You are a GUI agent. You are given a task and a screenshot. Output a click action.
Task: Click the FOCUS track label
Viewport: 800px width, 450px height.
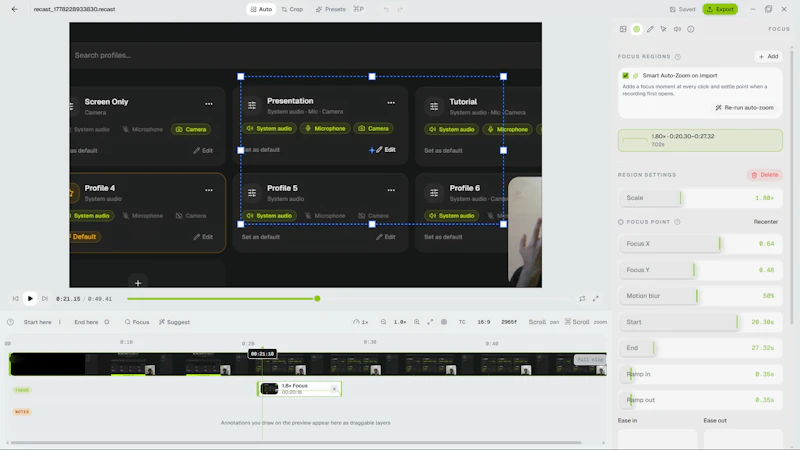(22, 390)
